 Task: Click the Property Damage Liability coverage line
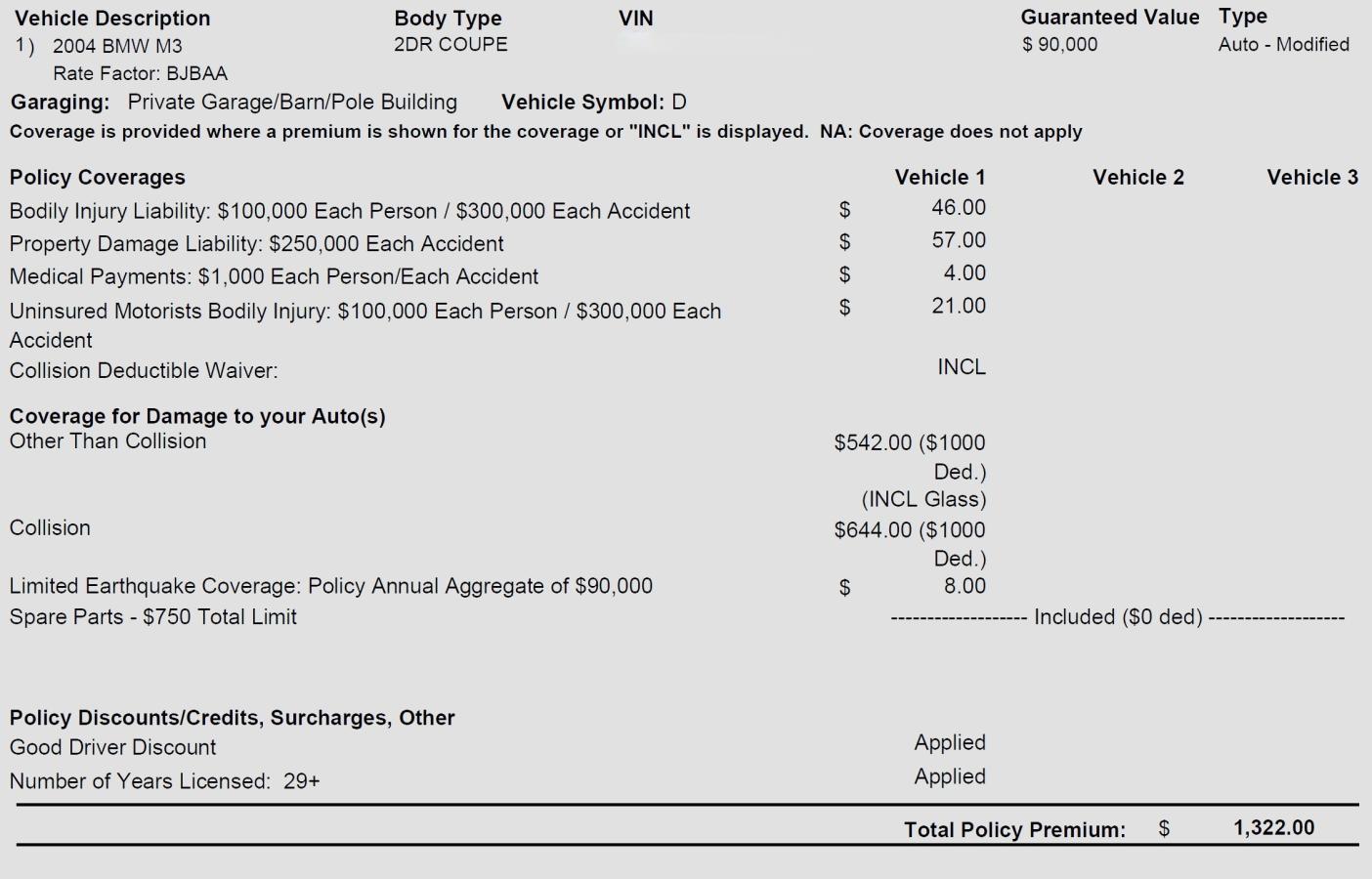pos(256,243)
